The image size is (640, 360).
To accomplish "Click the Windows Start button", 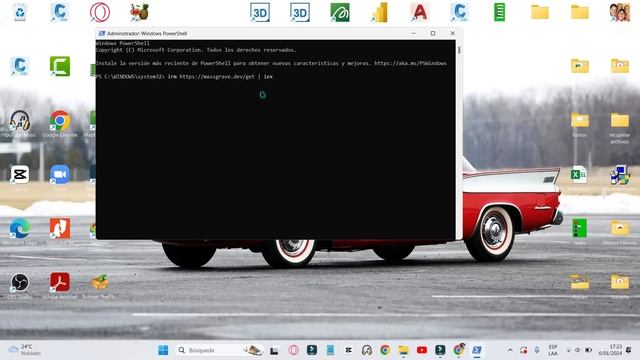I will (x=163, y=350).
